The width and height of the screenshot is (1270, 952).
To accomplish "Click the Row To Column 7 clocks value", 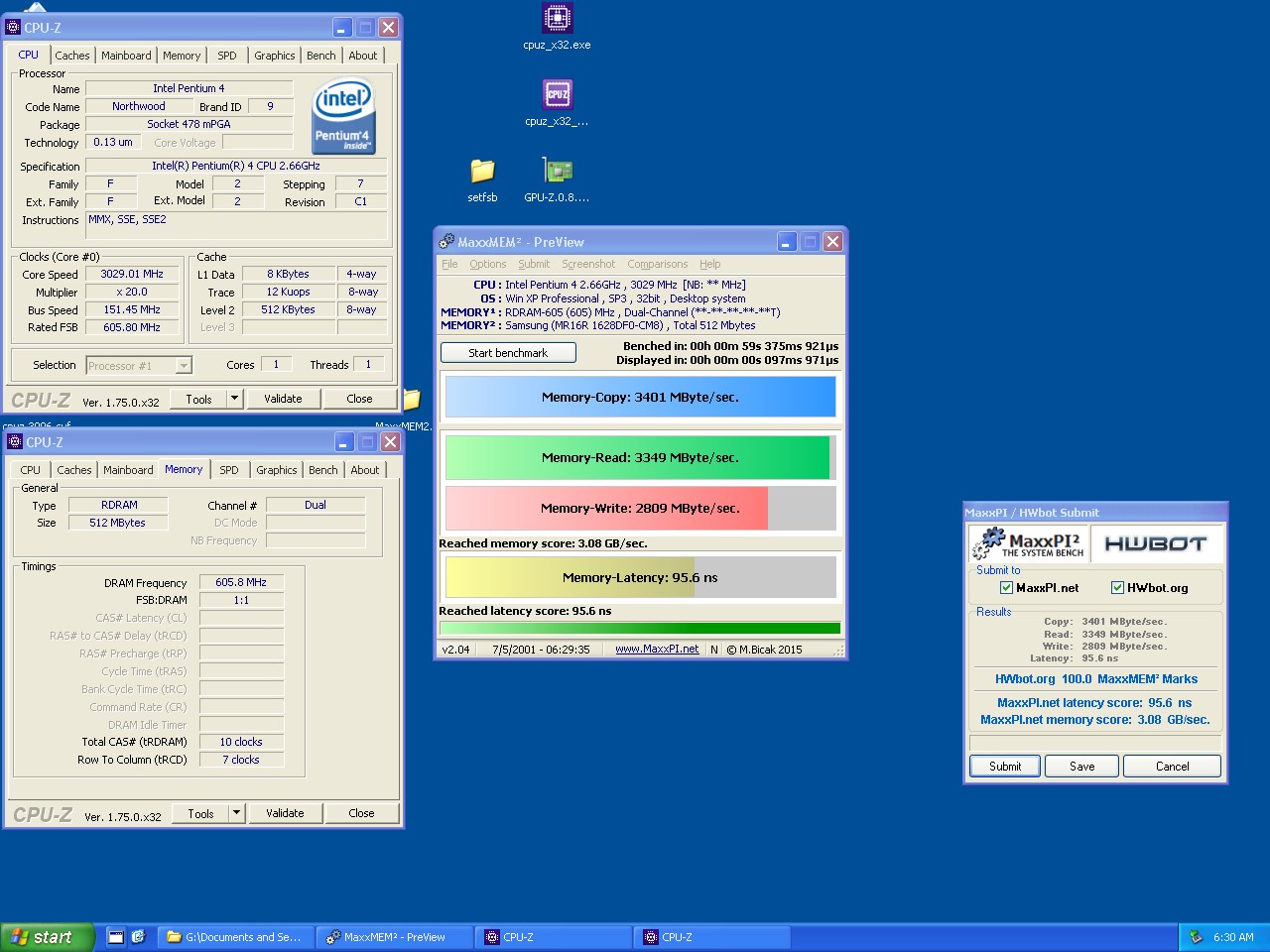I will pyautogui.click(x=241, y=760).
